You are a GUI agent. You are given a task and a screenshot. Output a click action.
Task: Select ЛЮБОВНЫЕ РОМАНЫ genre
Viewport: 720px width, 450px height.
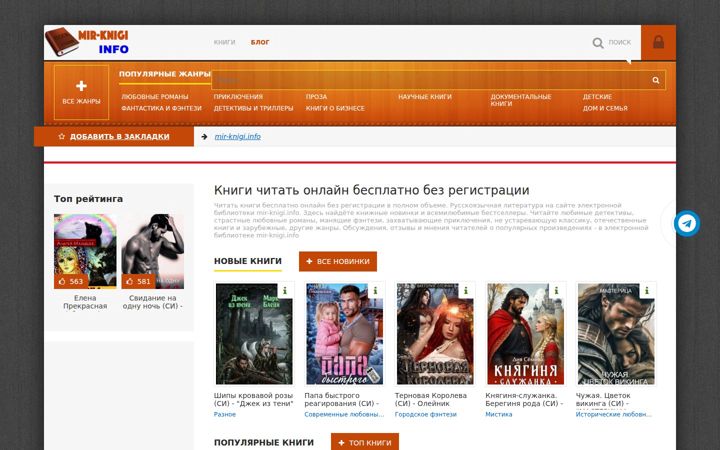tap(155, 97)
